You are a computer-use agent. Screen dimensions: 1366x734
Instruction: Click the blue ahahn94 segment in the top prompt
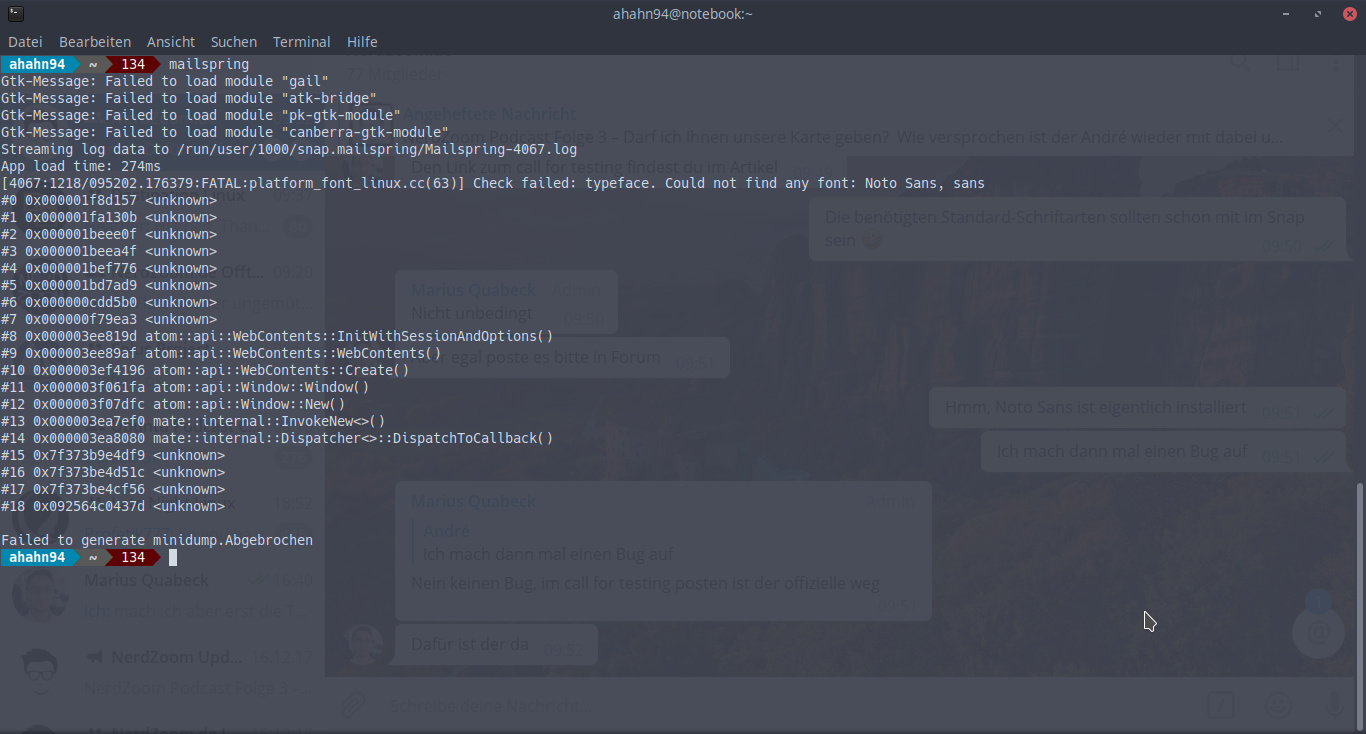[37, 64]
